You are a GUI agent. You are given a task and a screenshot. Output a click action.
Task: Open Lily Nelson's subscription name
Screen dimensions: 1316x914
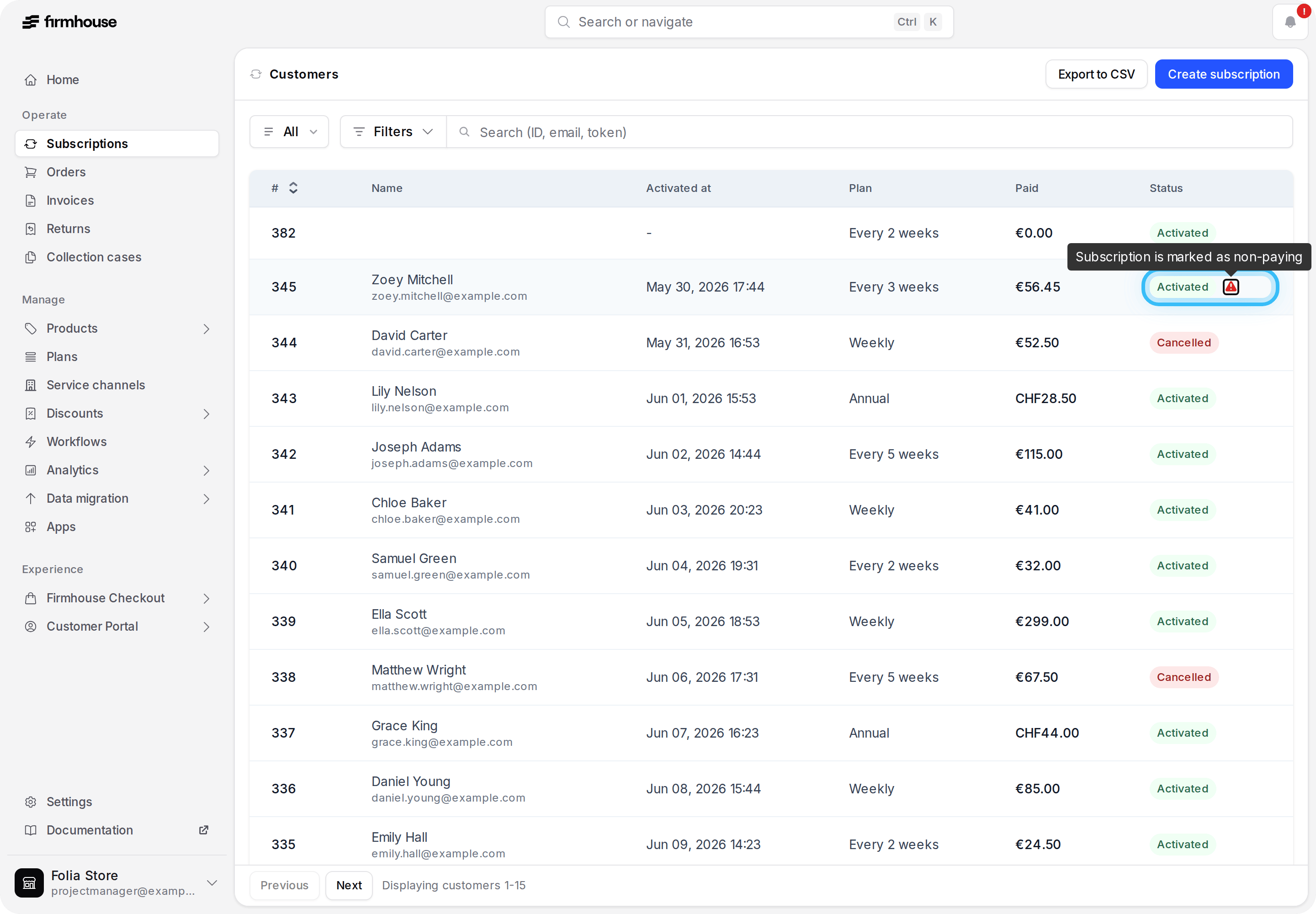click(404, 391)
